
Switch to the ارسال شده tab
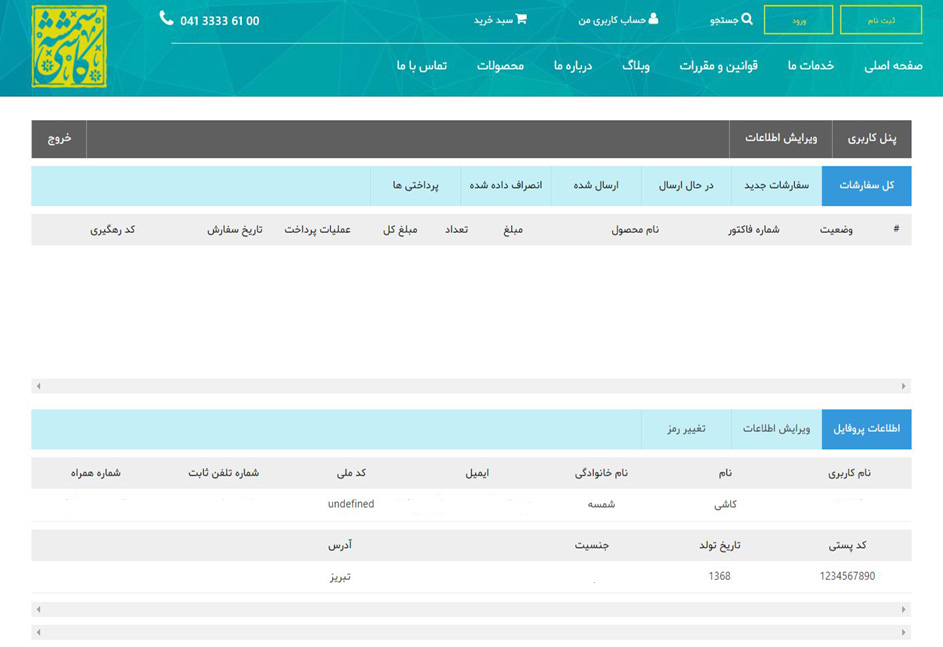(x=596, y=186)
